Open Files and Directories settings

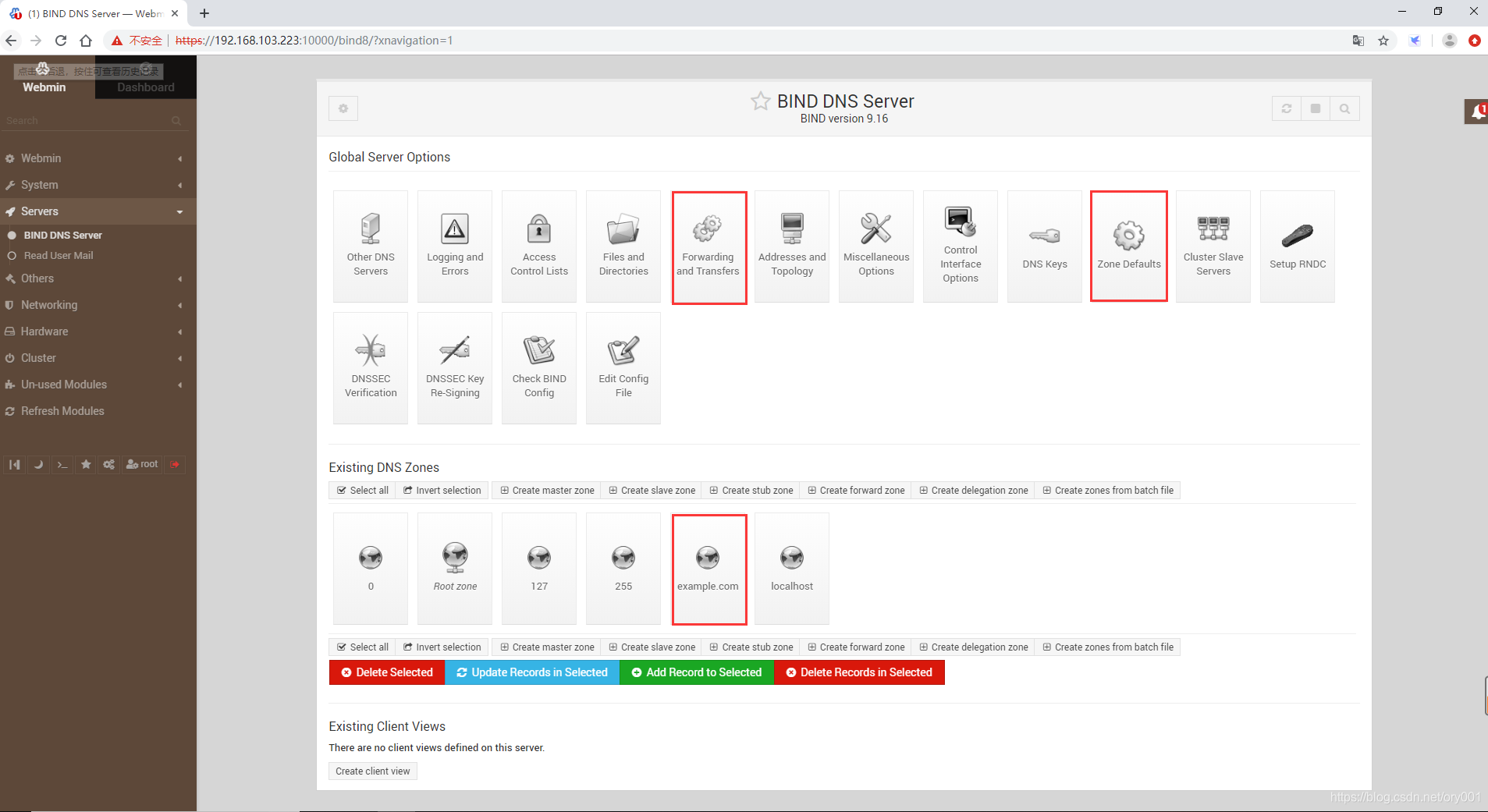coord(623,246)
